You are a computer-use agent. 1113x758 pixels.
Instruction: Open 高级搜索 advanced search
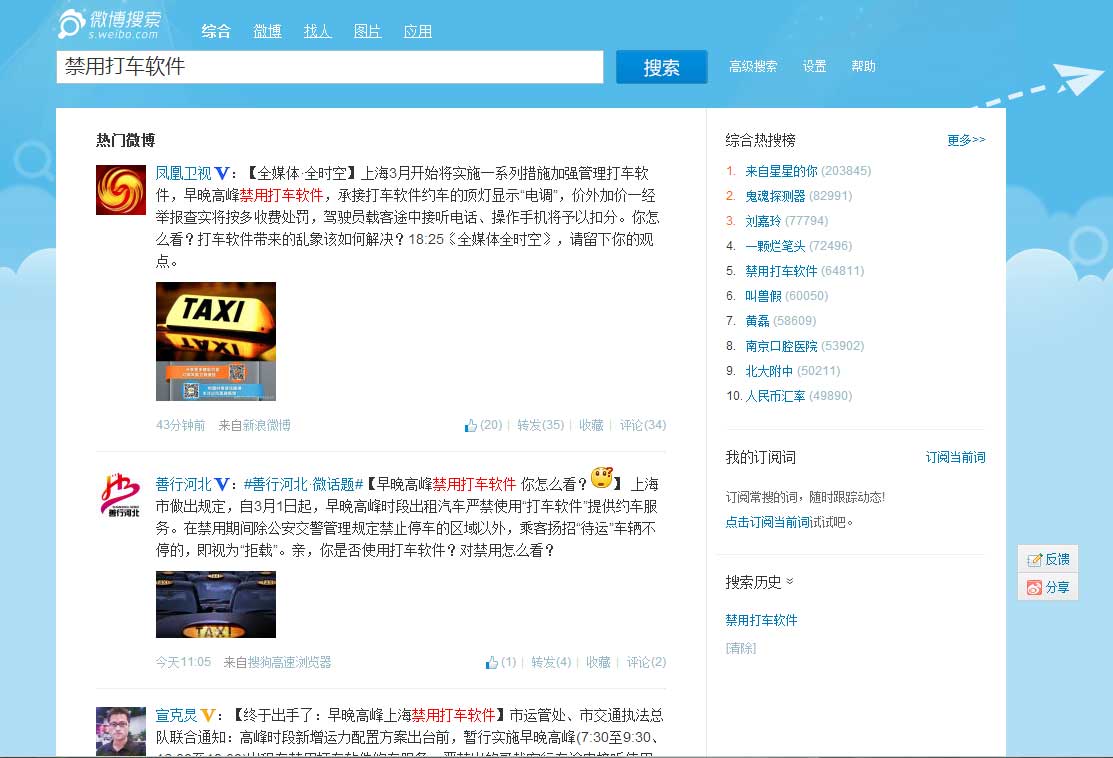pos(753,66)
